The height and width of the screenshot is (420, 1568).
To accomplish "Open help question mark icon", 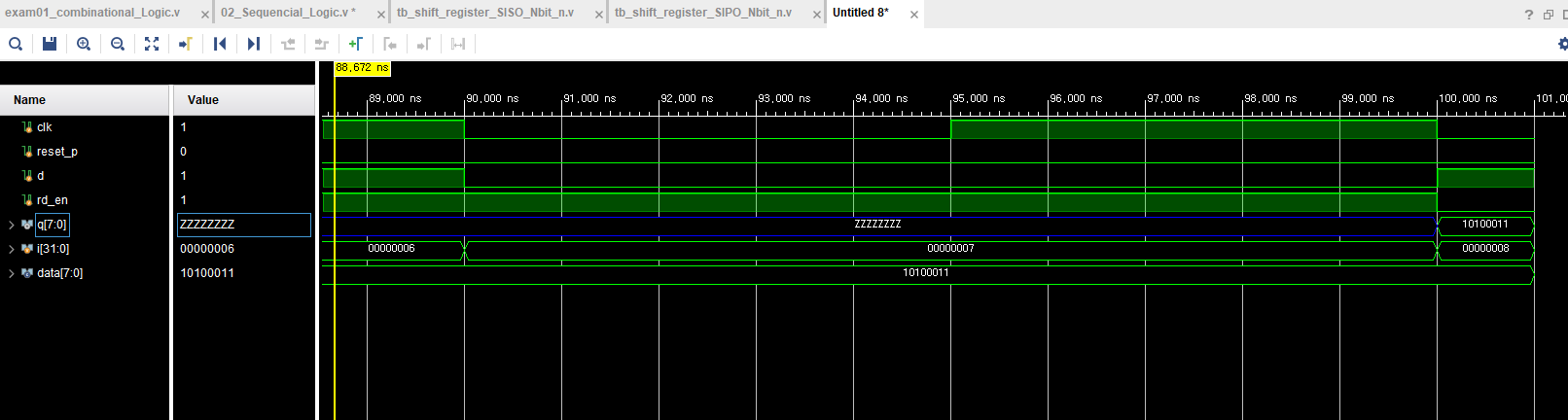I will pyautogui.click(x=1528, y=15).
